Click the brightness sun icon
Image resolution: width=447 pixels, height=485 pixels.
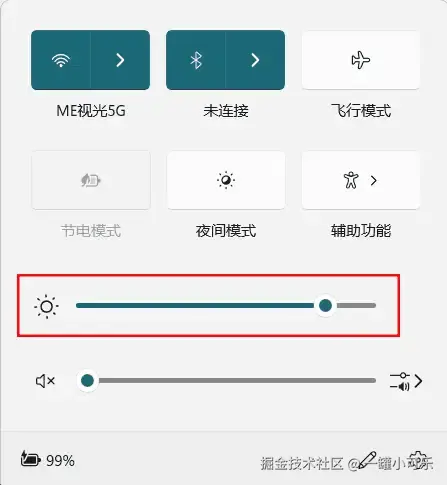pyautogui.click(x=46, y=306)
